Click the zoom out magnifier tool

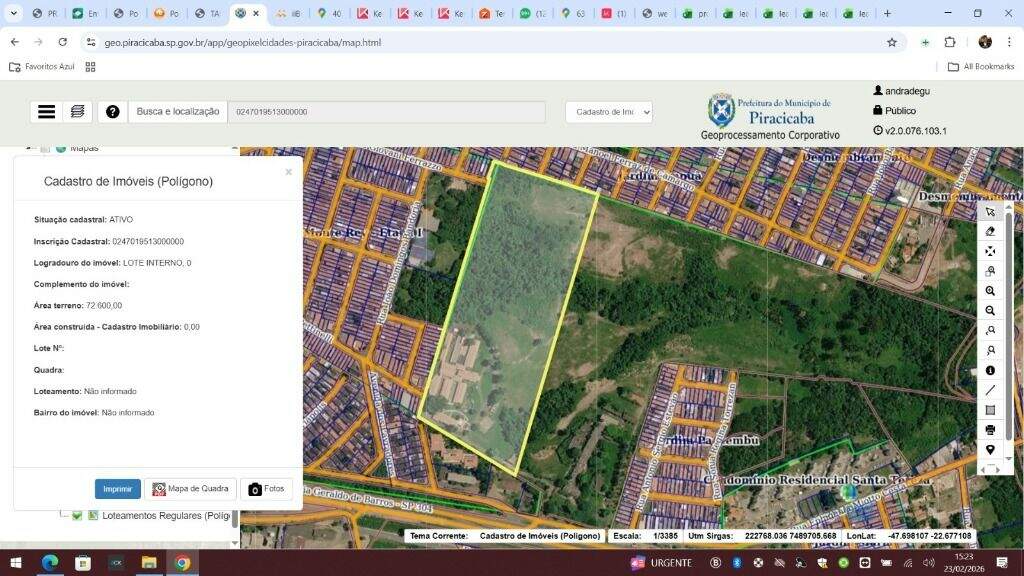tap(990, 311)
